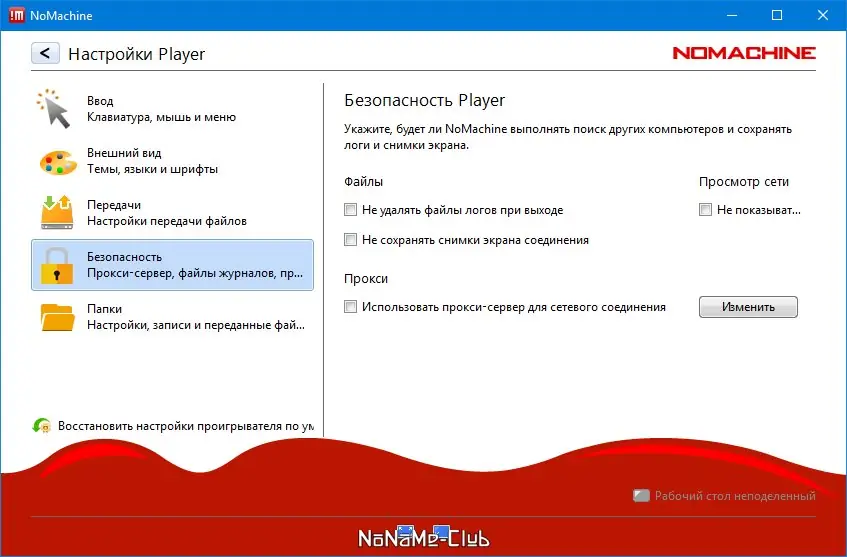Enable 'Не сохранять снимки экрана соединения'
The image size is (847, 557).
tap(351, 239)
